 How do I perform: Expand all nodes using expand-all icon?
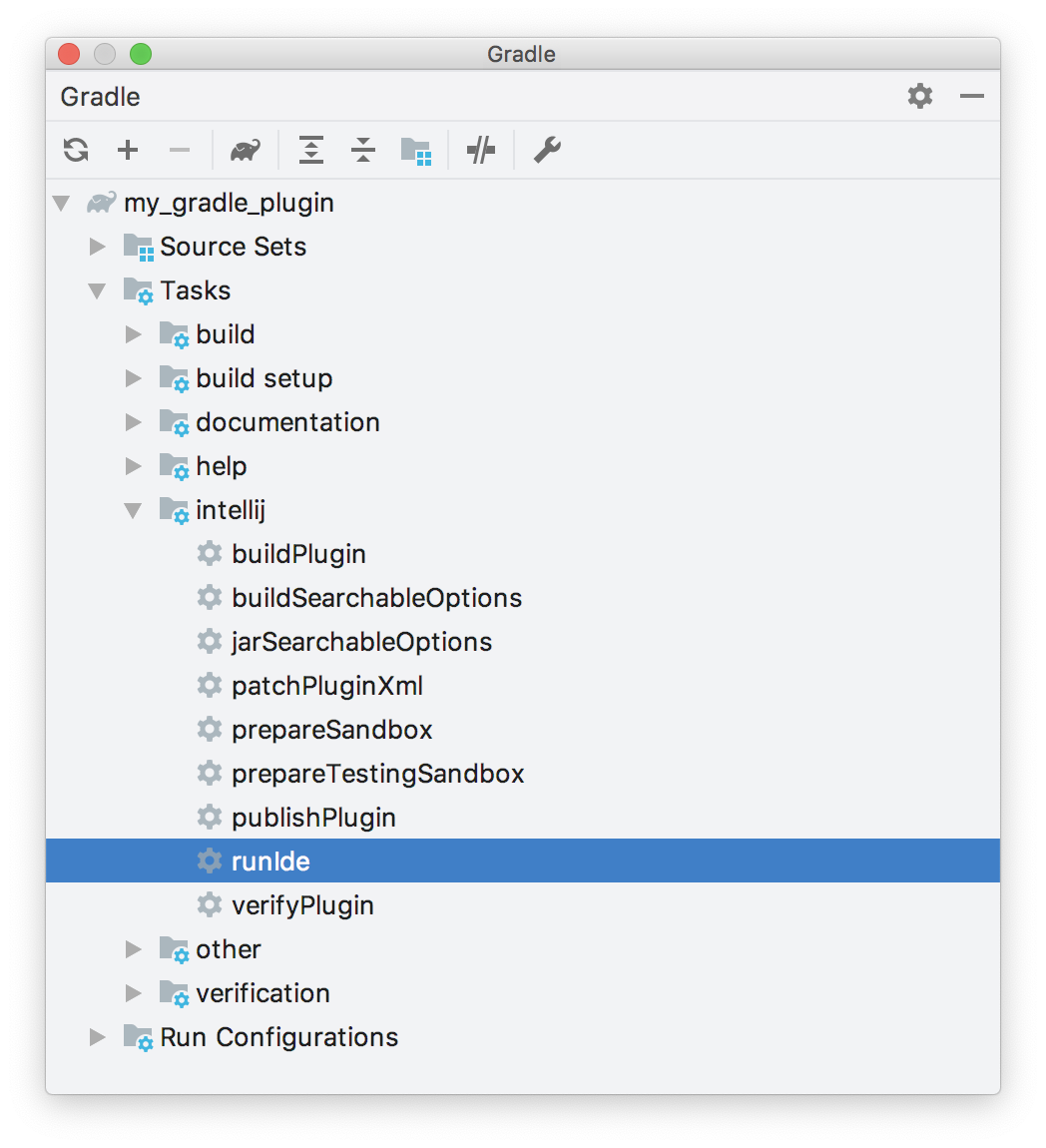pyautogui.click(x=310, y=150)
